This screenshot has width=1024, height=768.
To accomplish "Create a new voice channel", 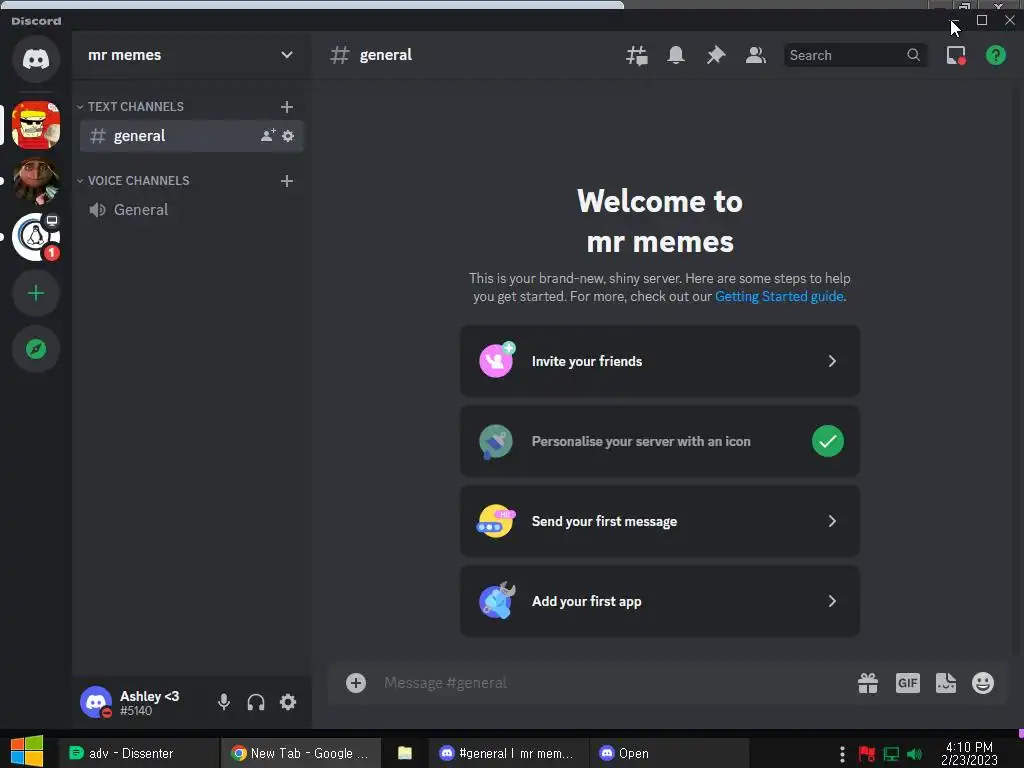I will pyautogui.click(x=287, y=181).
